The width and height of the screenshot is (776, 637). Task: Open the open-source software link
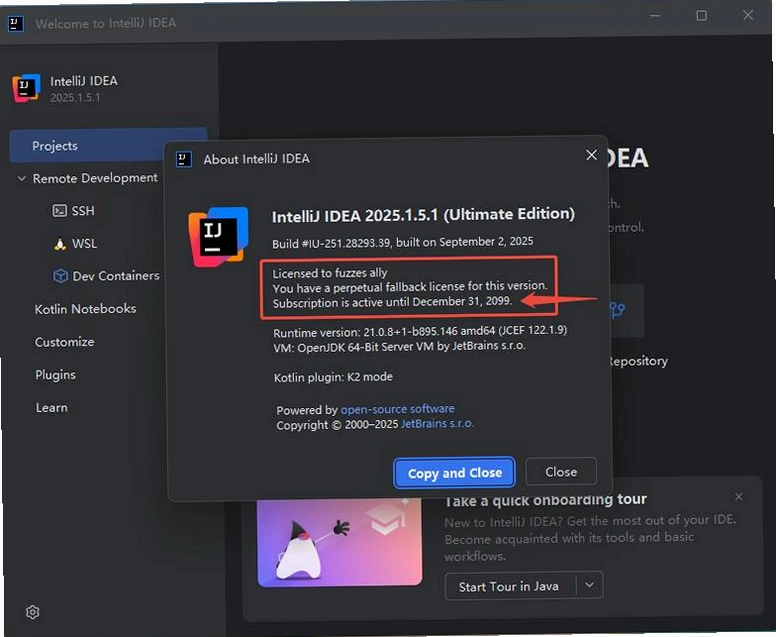[397, 409]
